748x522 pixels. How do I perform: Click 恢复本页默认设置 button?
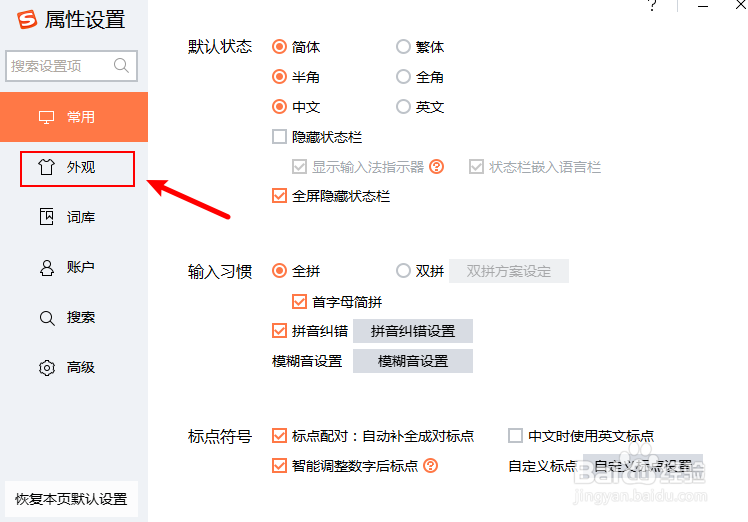(71, 499)
